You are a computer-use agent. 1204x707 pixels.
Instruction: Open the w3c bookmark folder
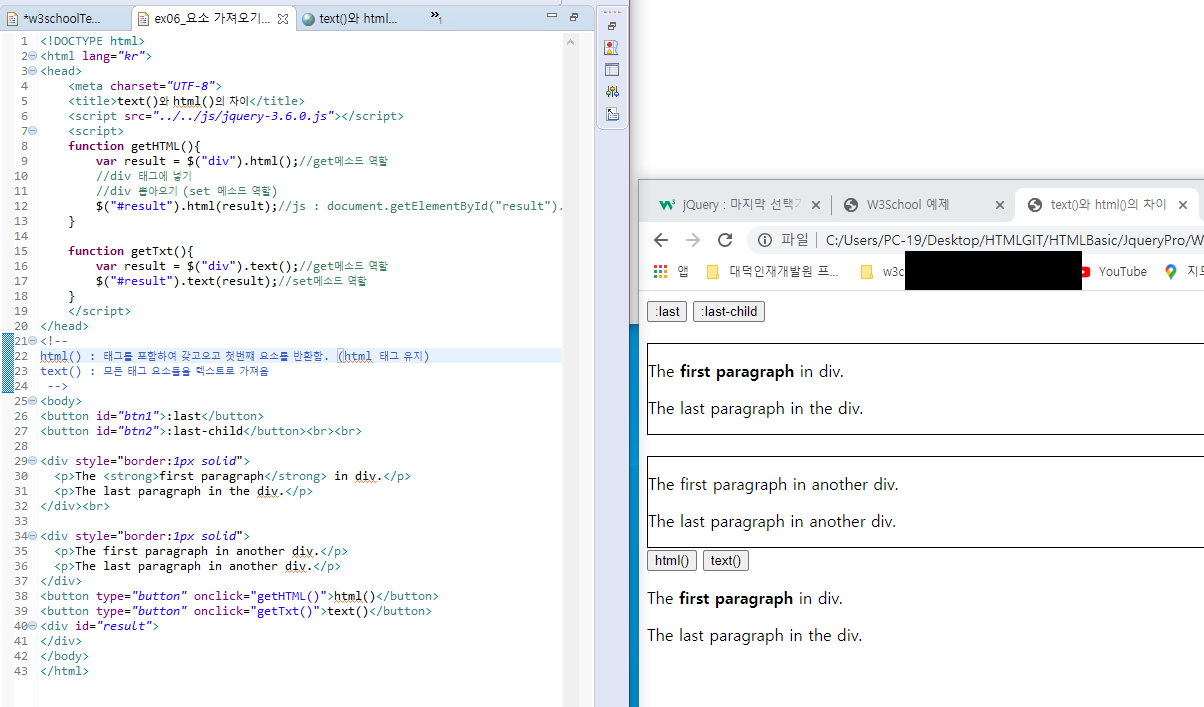[x=882, y=271]
